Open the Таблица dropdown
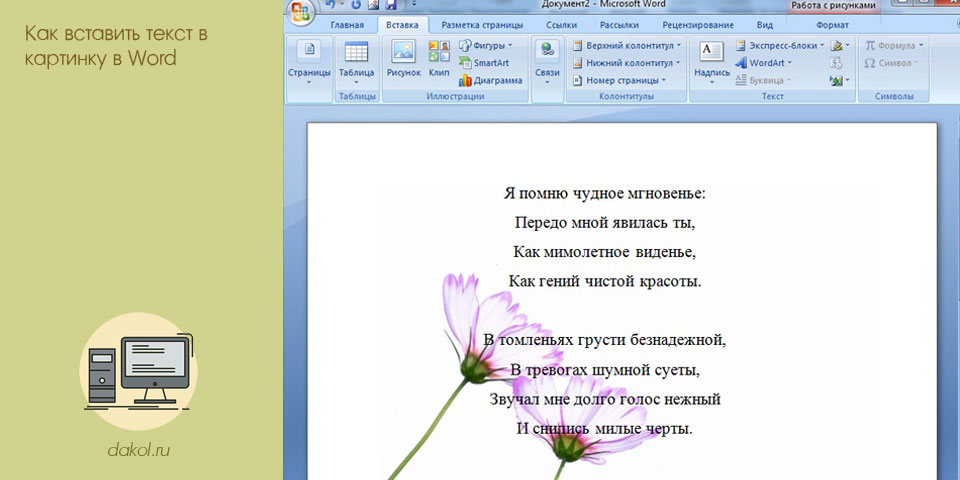 point(356,62)
